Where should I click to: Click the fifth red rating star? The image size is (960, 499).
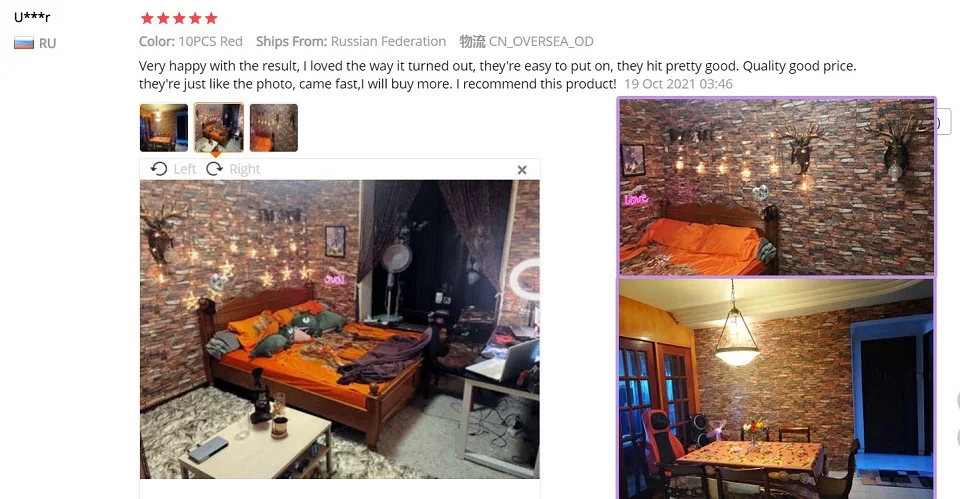[x=211, y=18]
